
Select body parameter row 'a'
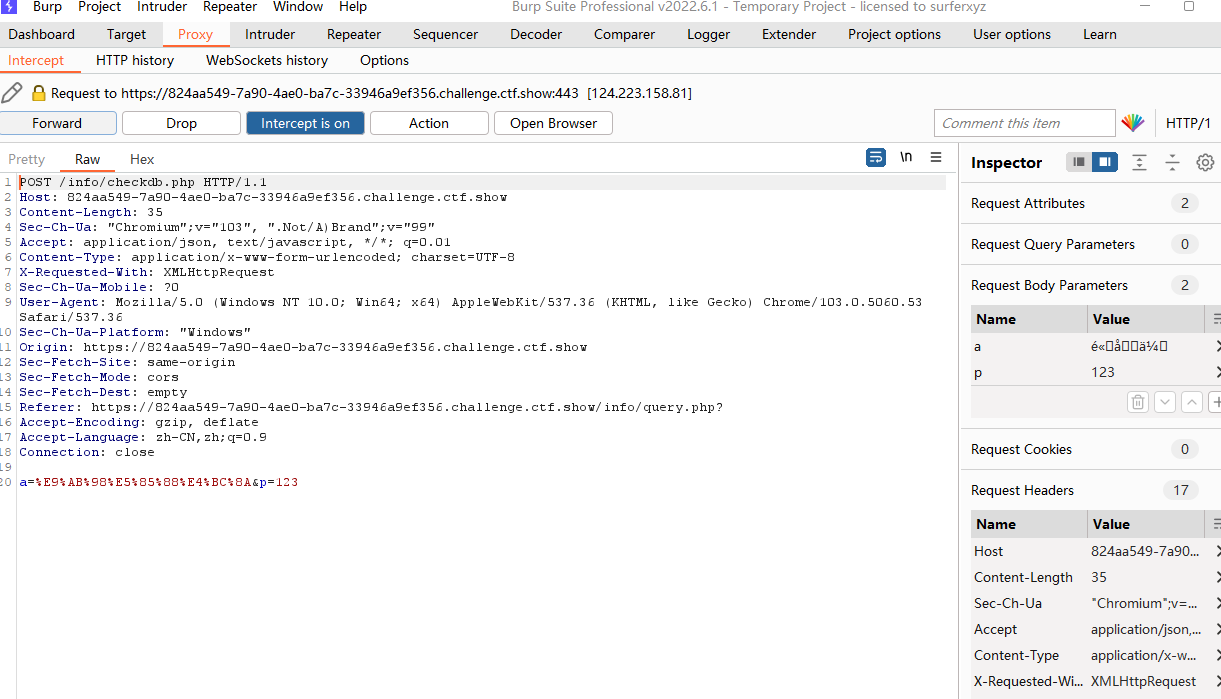tap(1095, 346)
